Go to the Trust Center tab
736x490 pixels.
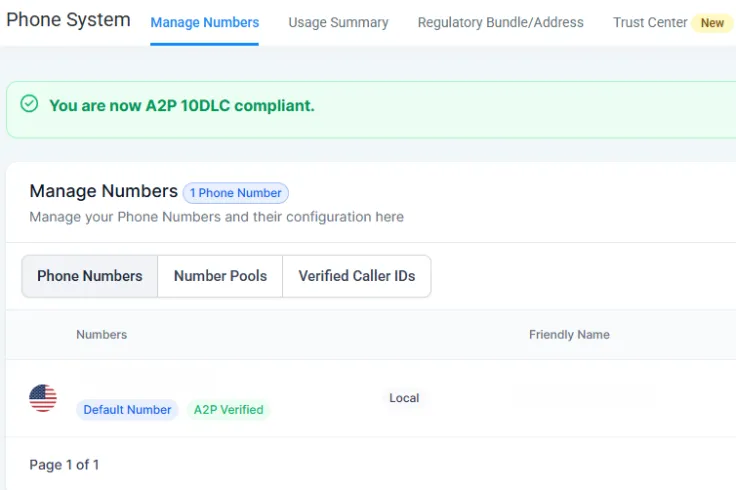click(x=650, y=22)
